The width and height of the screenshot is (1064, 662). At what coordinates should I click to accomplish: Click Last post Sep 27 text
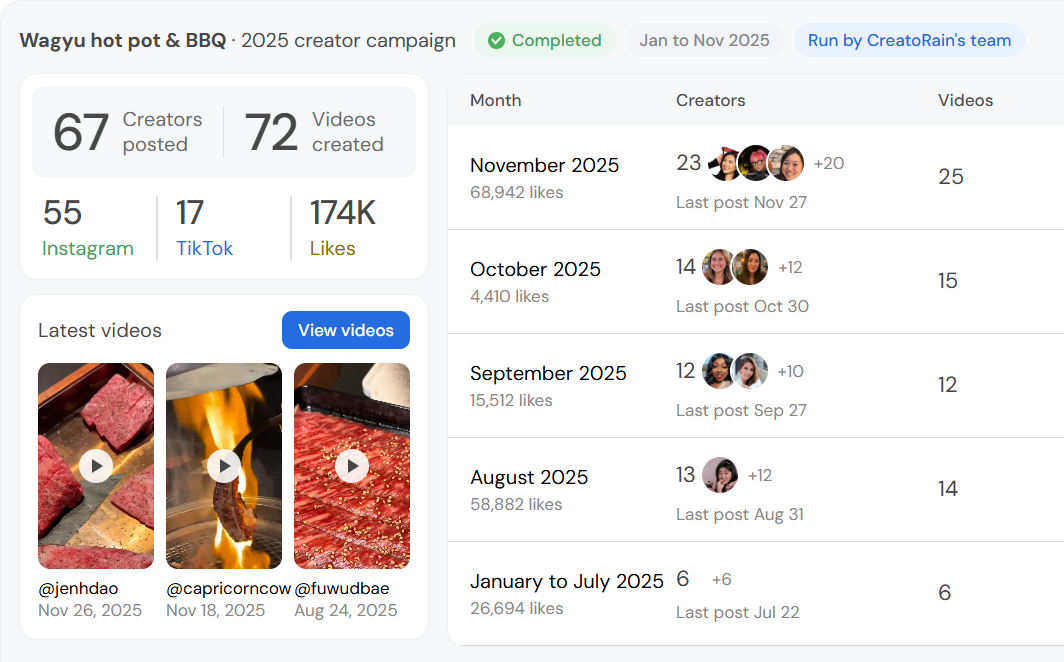click(741, 410)
